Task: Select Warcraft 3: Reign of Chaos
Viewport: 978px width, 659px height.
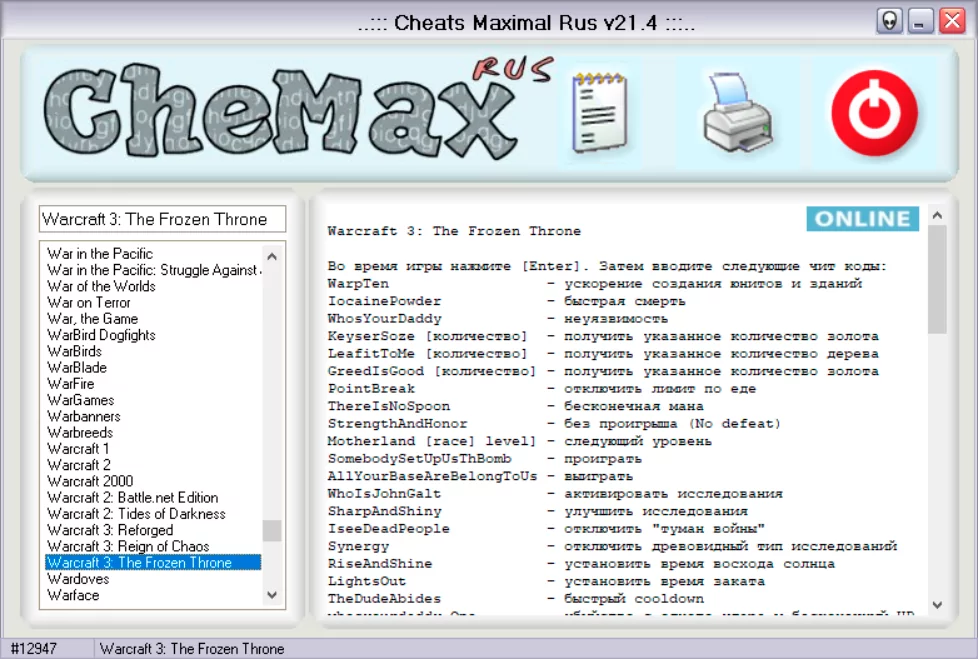Action: [153, 546]
